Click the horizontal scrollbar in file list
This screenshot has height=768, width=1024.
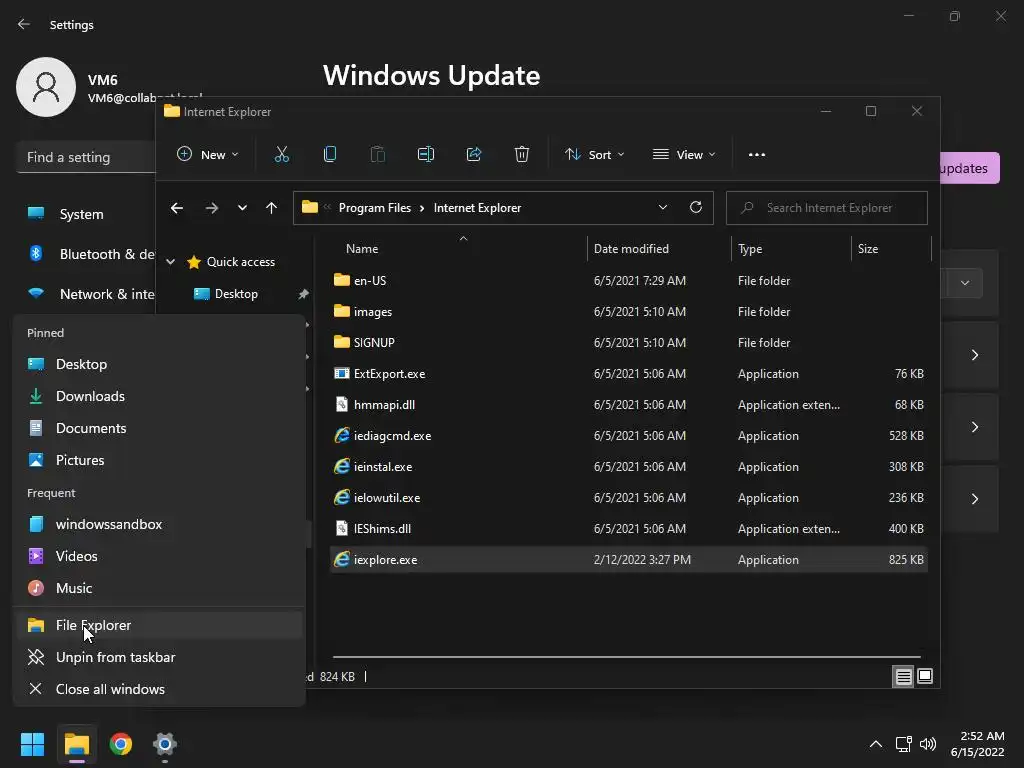click(x=626, y=657)
